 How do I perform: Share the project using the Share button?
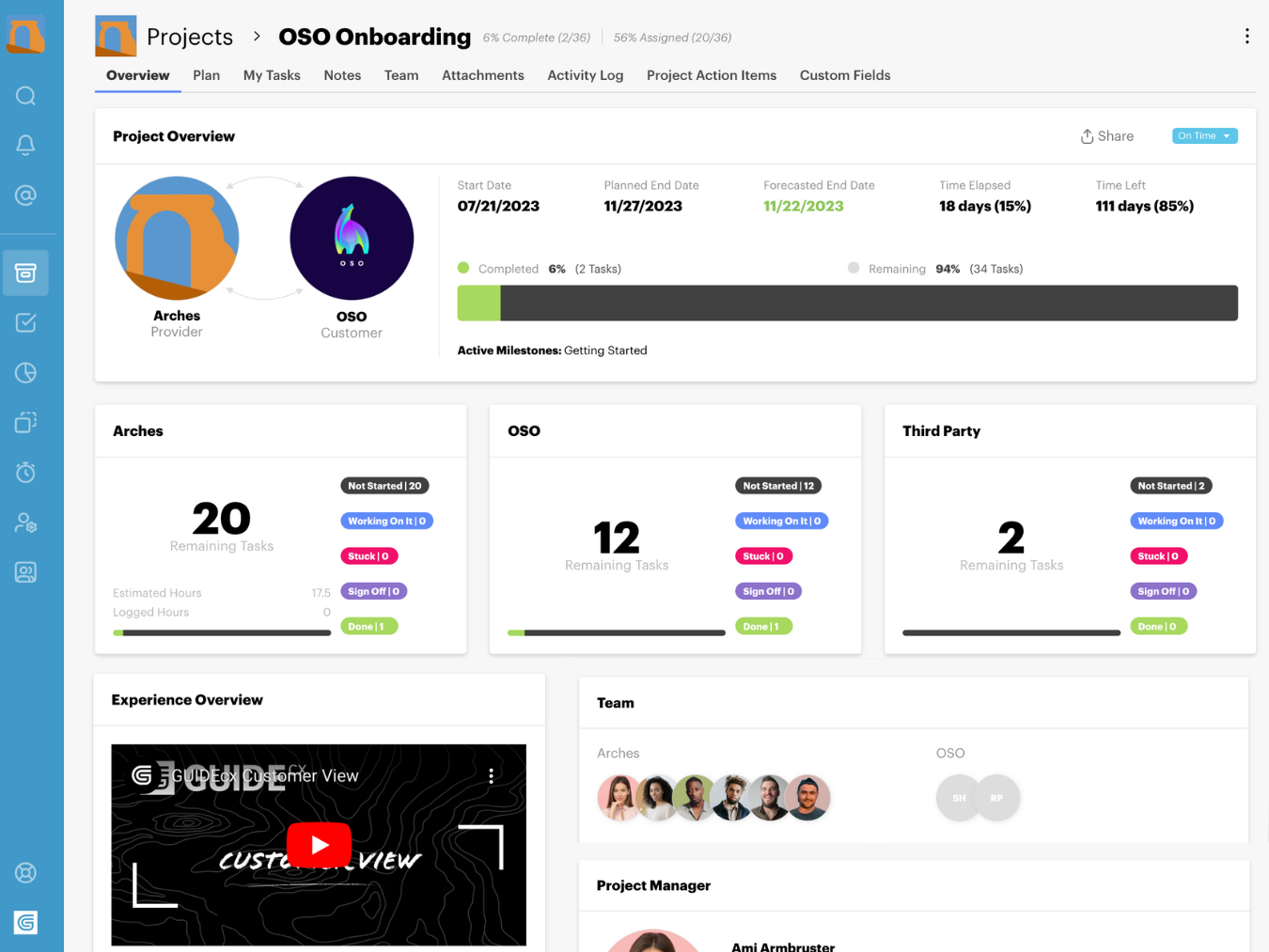point(1106,135)
